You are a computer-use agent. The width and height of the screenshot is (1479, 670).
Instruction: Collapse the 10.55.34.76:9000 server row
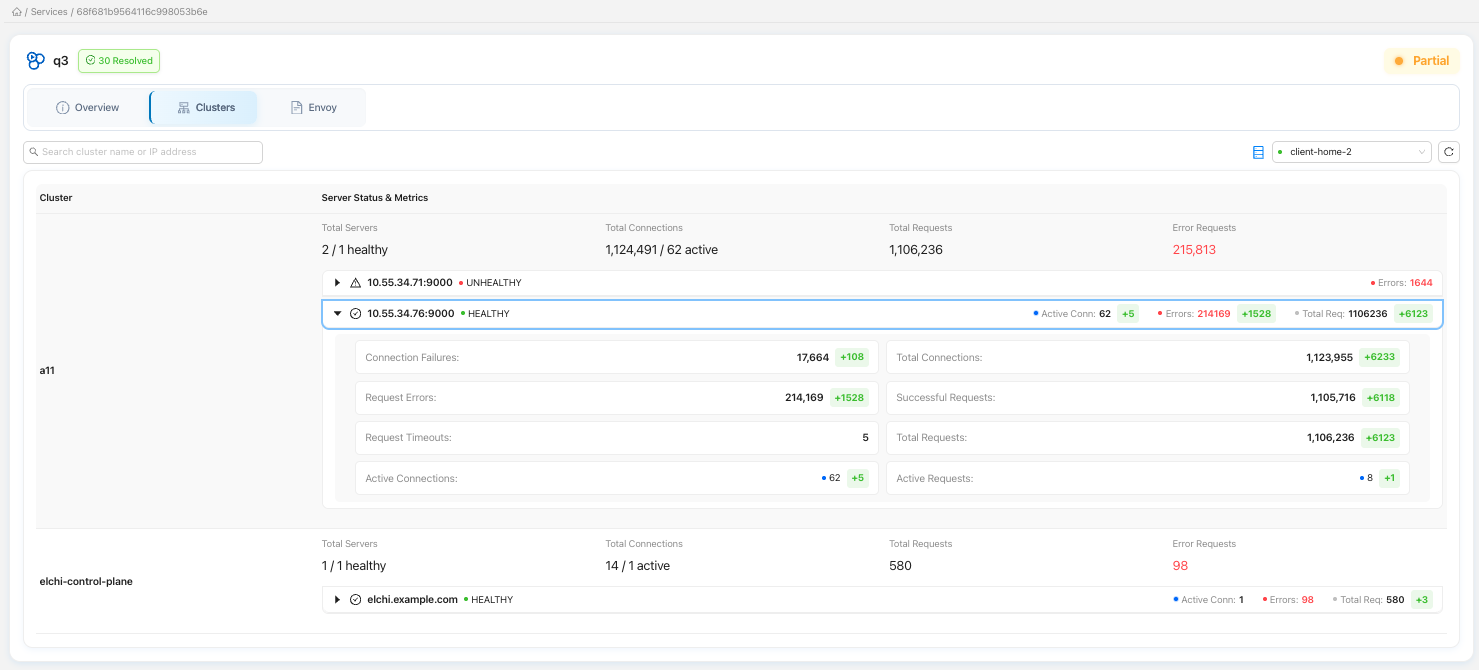(337, 314)
